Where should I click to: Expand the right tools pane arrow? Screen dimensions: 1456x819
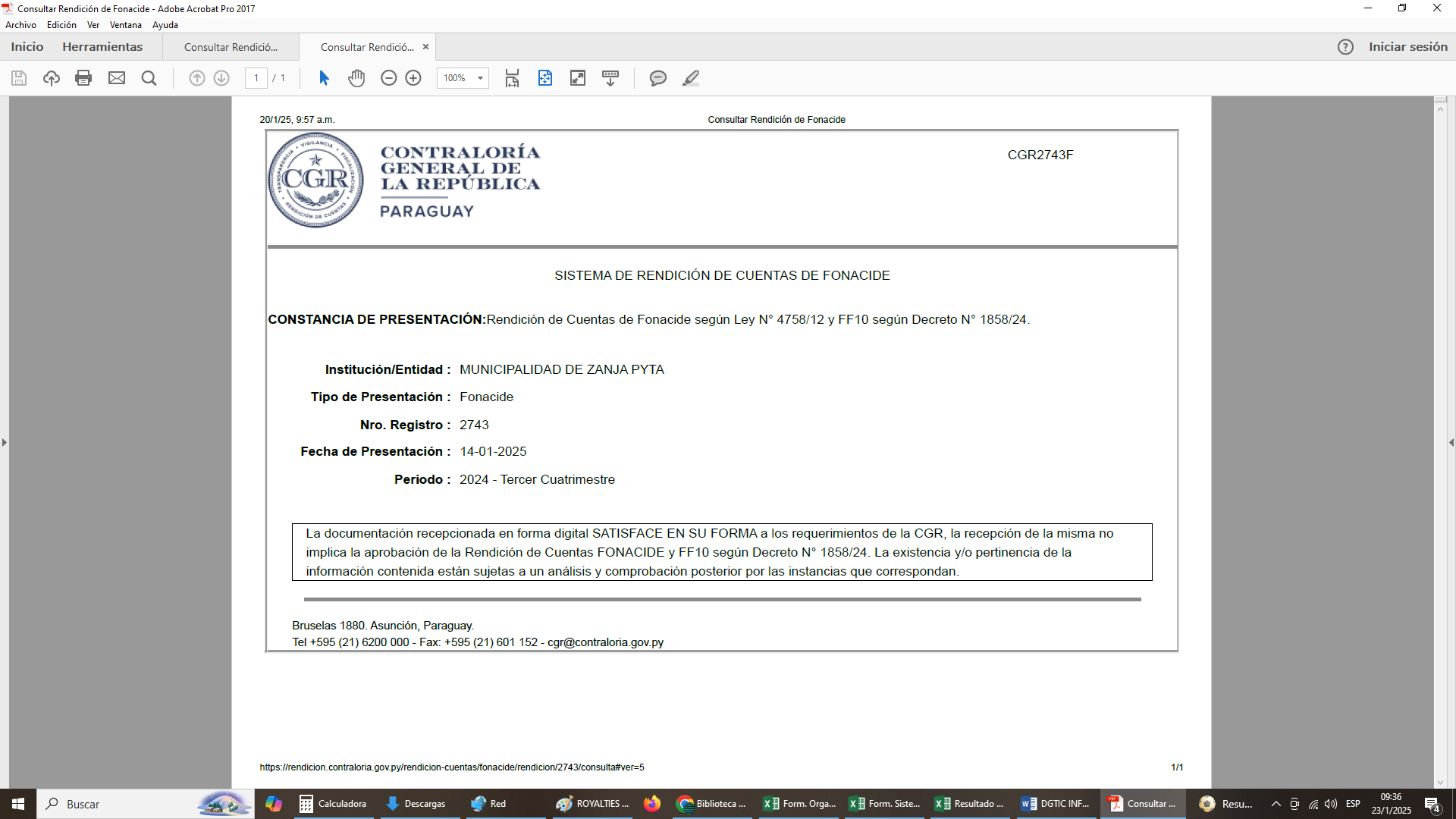[1451, 442]
